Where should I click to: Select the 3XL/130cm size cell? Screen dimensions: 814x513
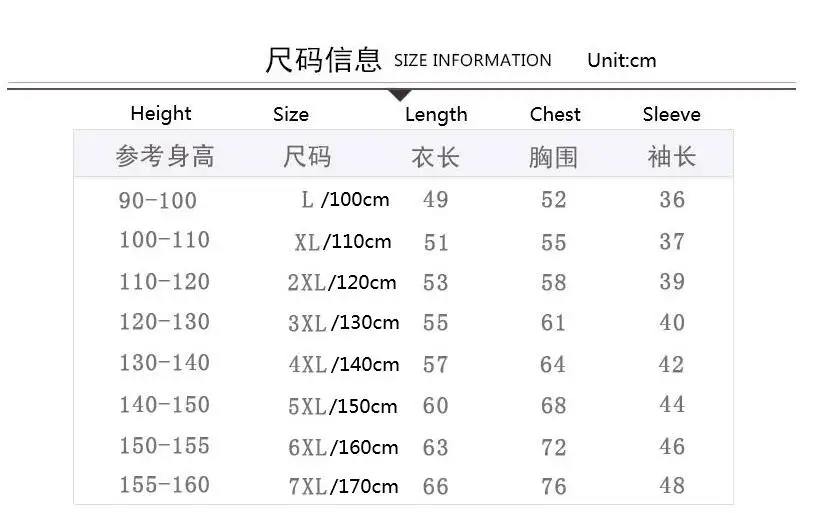pos(344,323)
